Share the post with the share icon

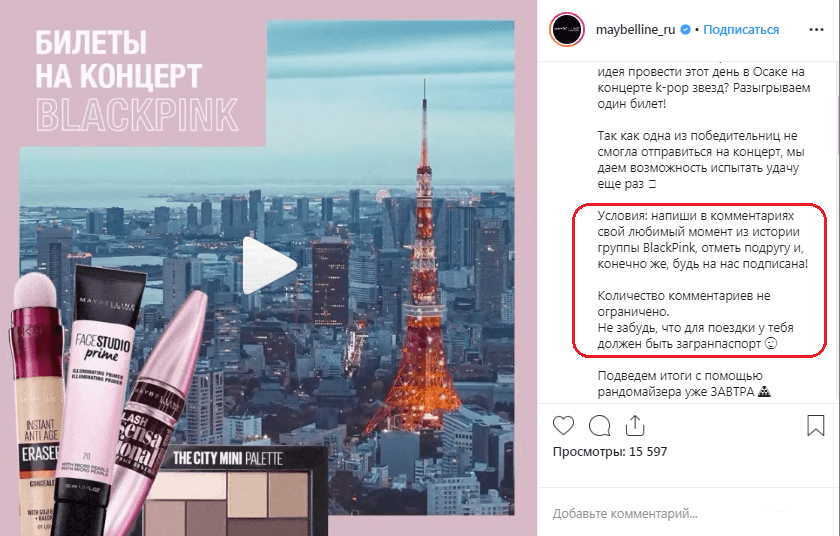click(635, 425)
